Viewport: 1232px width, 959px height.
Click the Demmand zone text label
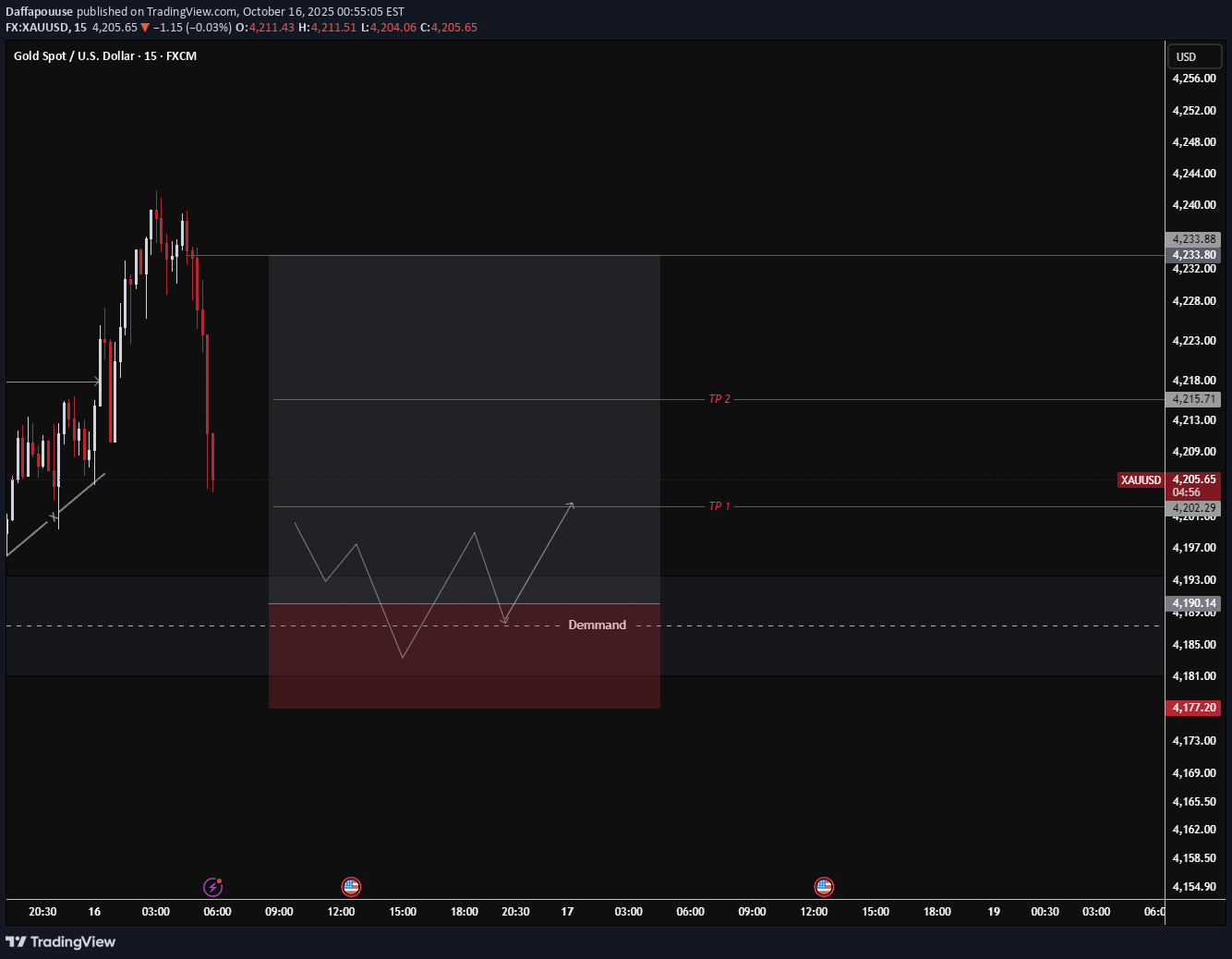pos(597,625)
